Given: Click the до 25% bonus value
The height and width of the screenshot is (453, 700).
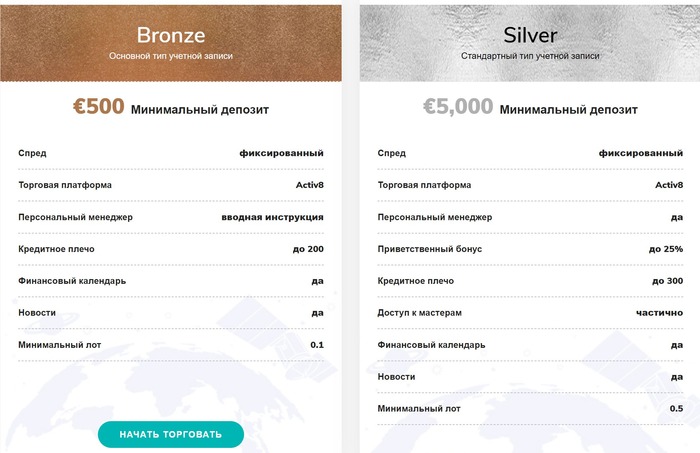Looking at the screenshot, I should tap(665, 249).
